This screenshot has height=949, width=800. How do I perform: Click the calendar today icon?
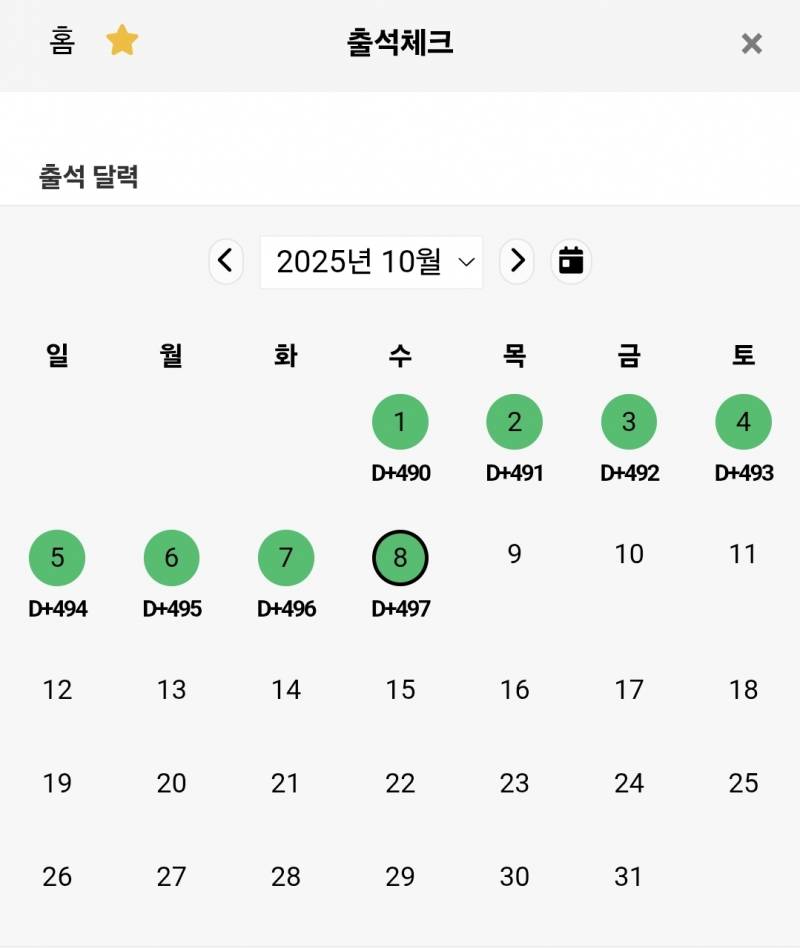[x=571, y=261]
